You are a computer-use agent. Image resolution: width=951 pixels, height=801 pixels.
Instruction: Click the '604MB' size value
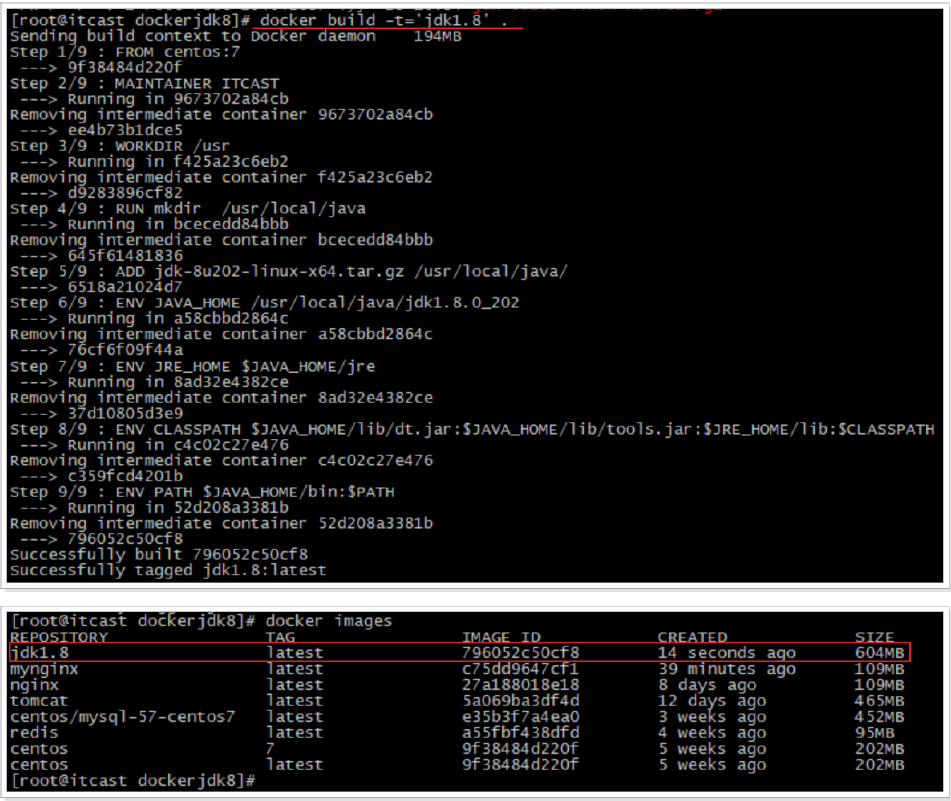(x=879, y=652)
